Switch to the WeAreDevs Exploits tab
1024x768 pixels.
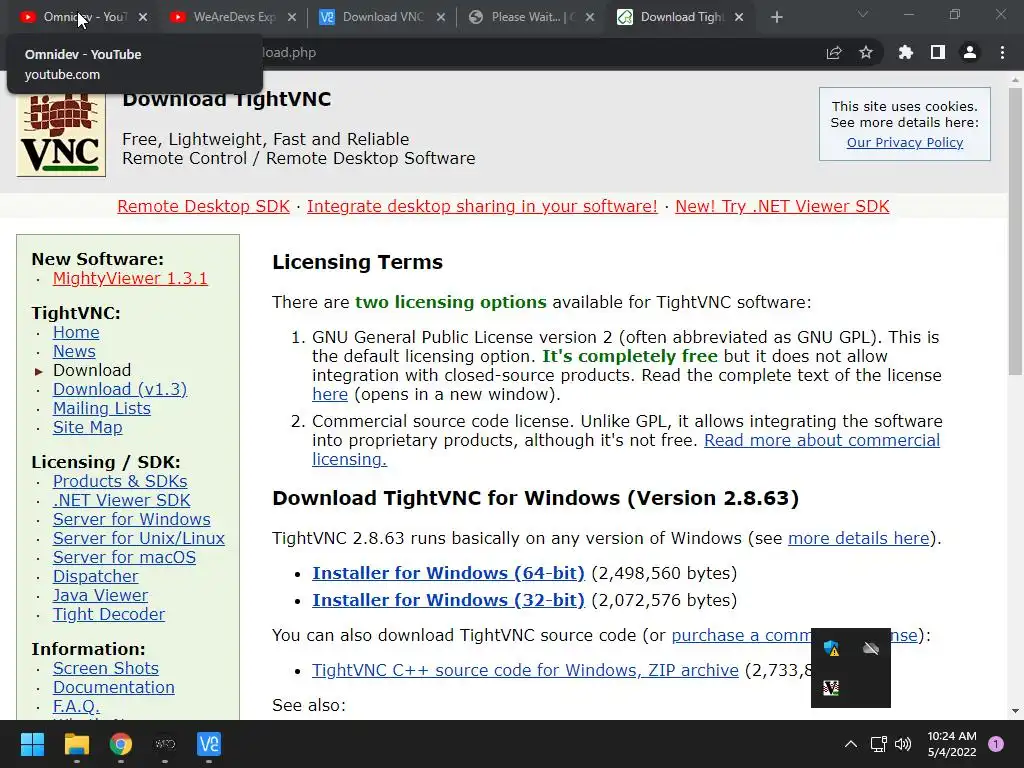(233, 17)
